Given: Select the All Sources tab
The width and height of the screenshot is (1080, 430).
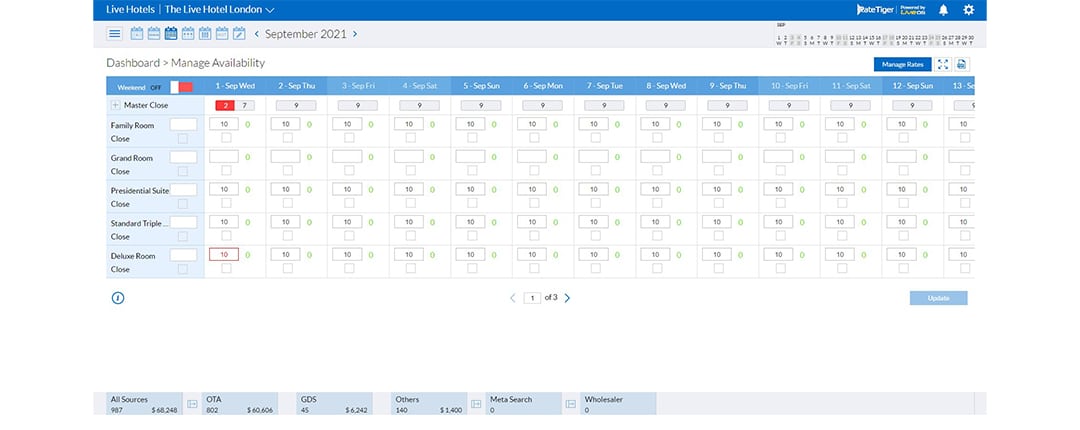Looking at the screenshot, I should pyautogui.click(x=143, y=403).
